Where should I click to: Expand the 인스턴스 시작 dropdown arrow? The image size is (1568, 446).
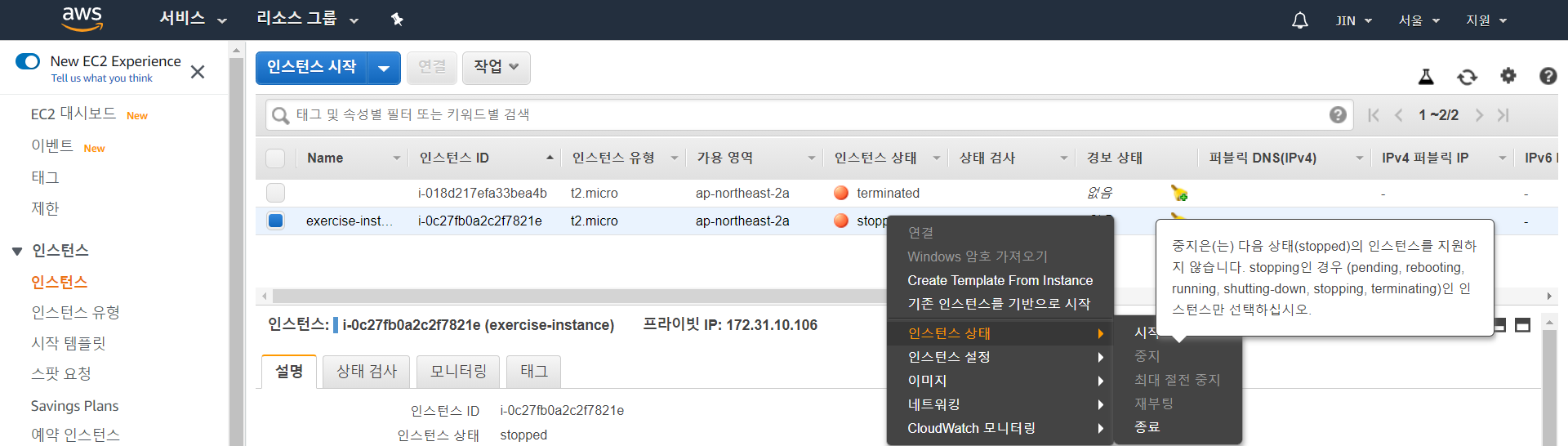(x=384, y=68)
